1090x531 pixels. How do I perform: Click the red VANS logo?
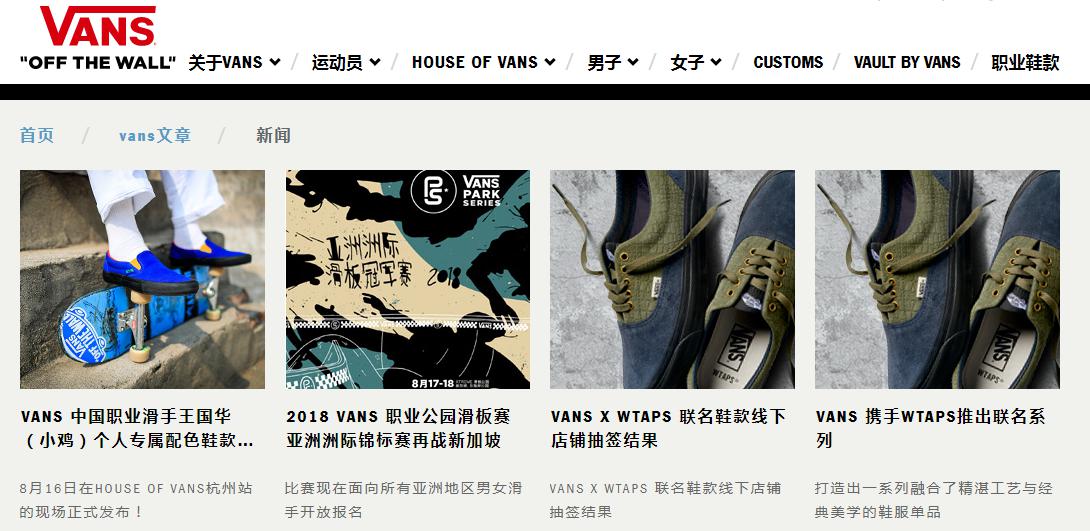[98, 26]
